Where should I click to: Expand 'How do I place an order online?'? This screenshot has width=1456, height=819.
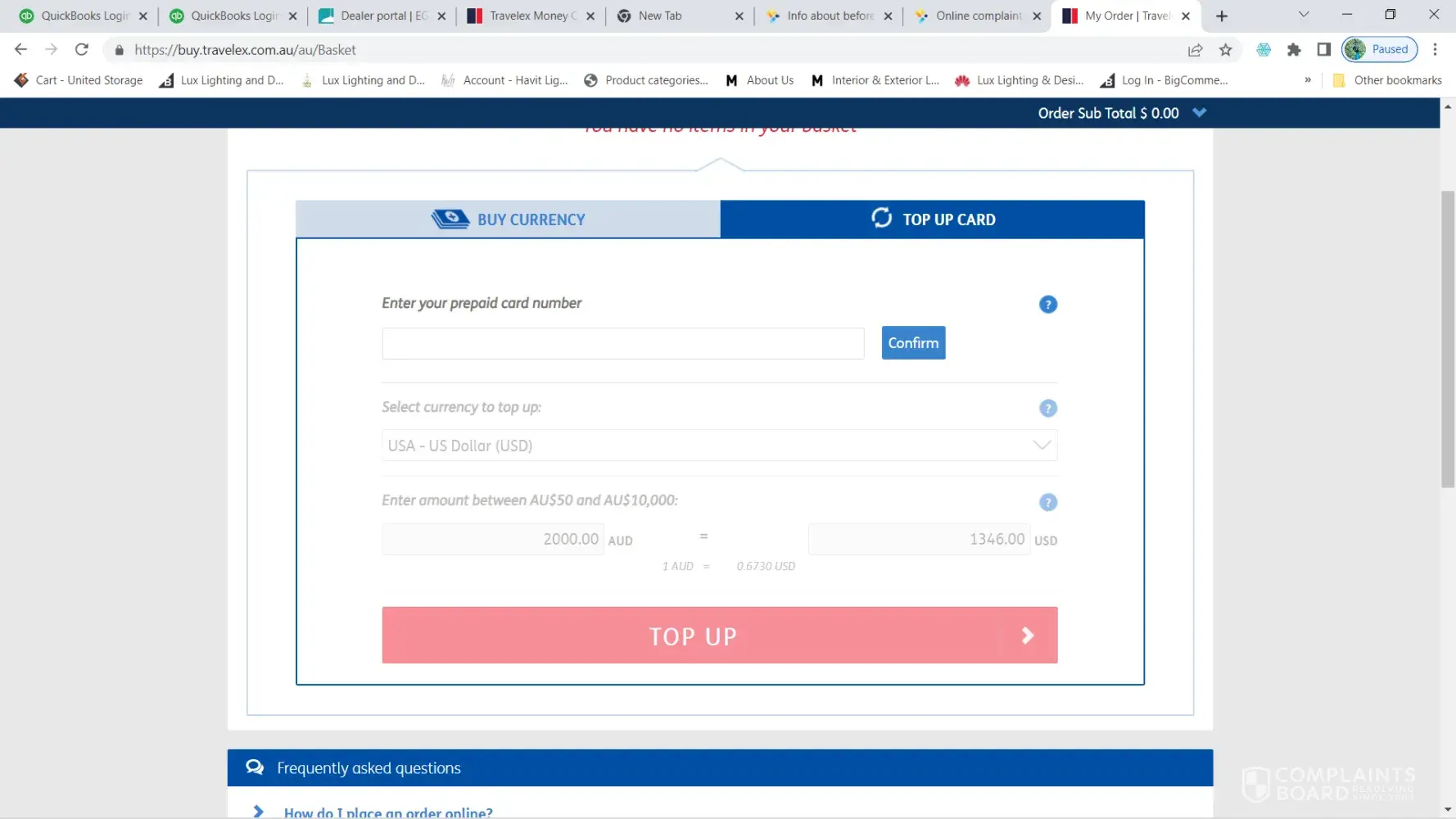[x=387, y=812]
